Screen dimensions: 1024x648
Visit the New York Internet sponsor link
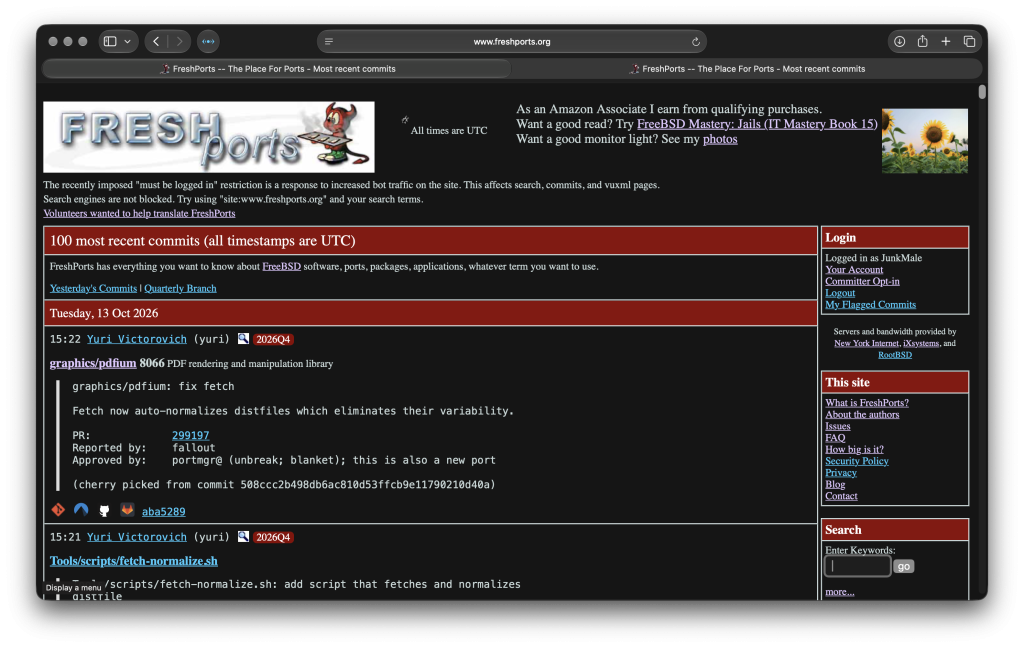click(866, 343)
